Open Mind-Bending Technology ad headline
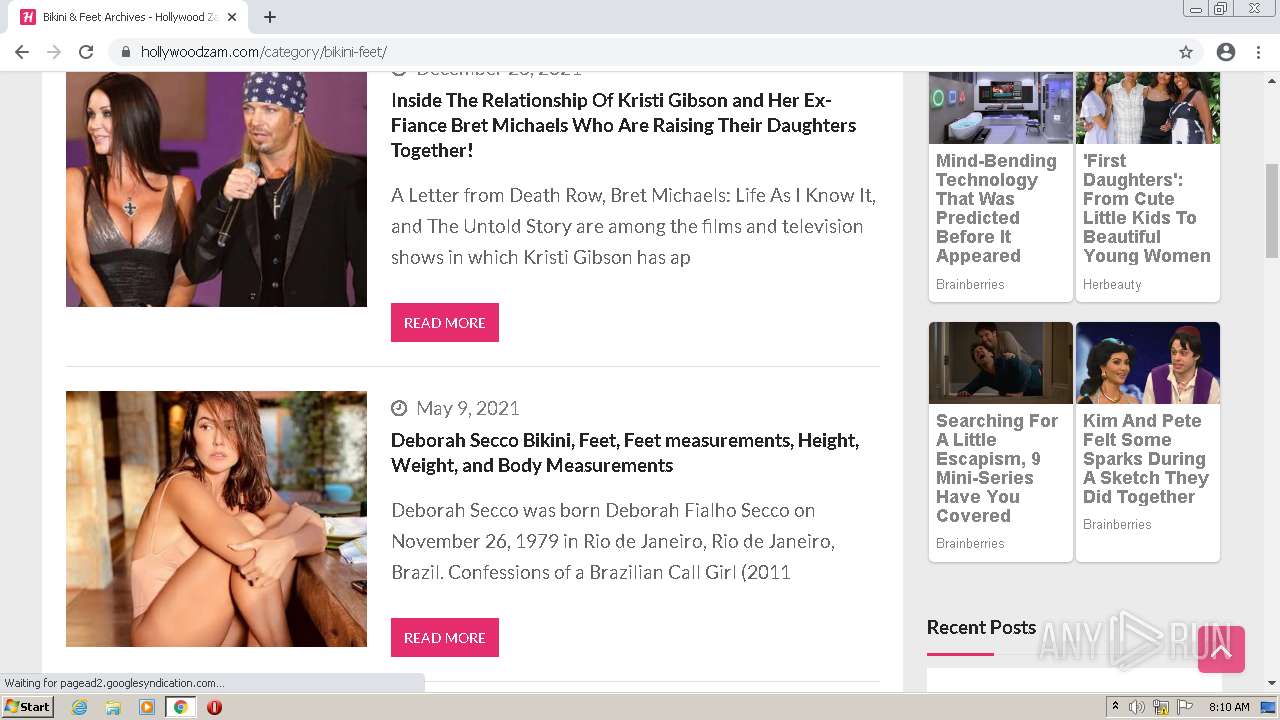 click(x=996, y=208)
